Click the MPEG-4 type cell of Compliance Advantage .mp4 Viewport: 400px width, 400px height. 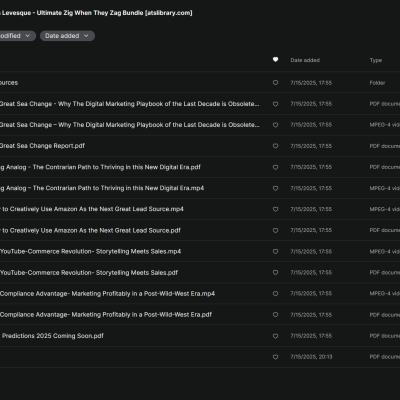pyautogui.click(x=385, y=294)
